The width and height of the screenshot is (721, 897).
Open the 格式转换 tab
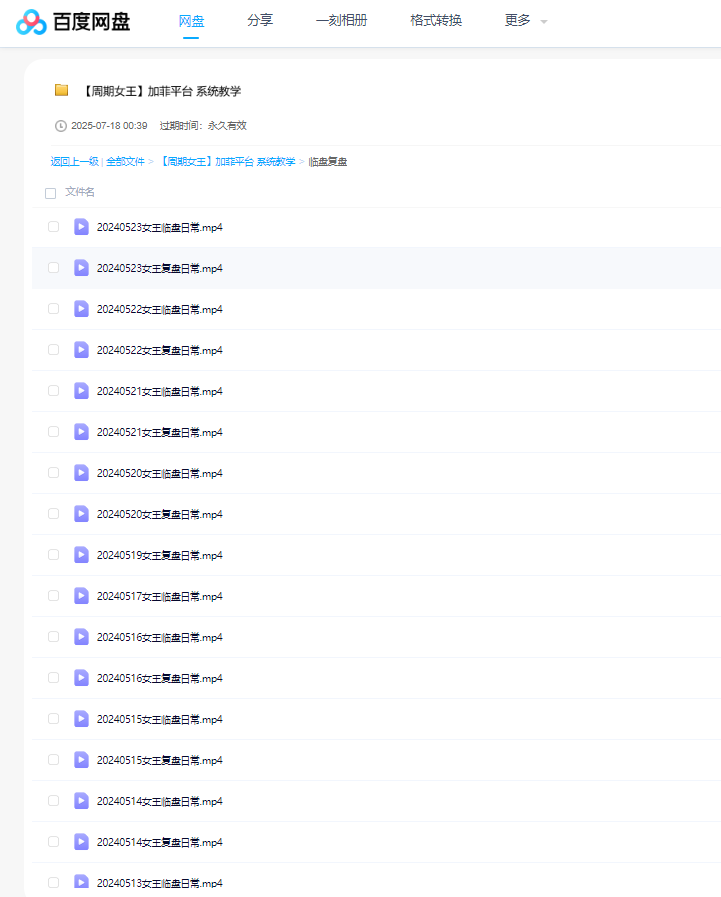click(436, 20)
